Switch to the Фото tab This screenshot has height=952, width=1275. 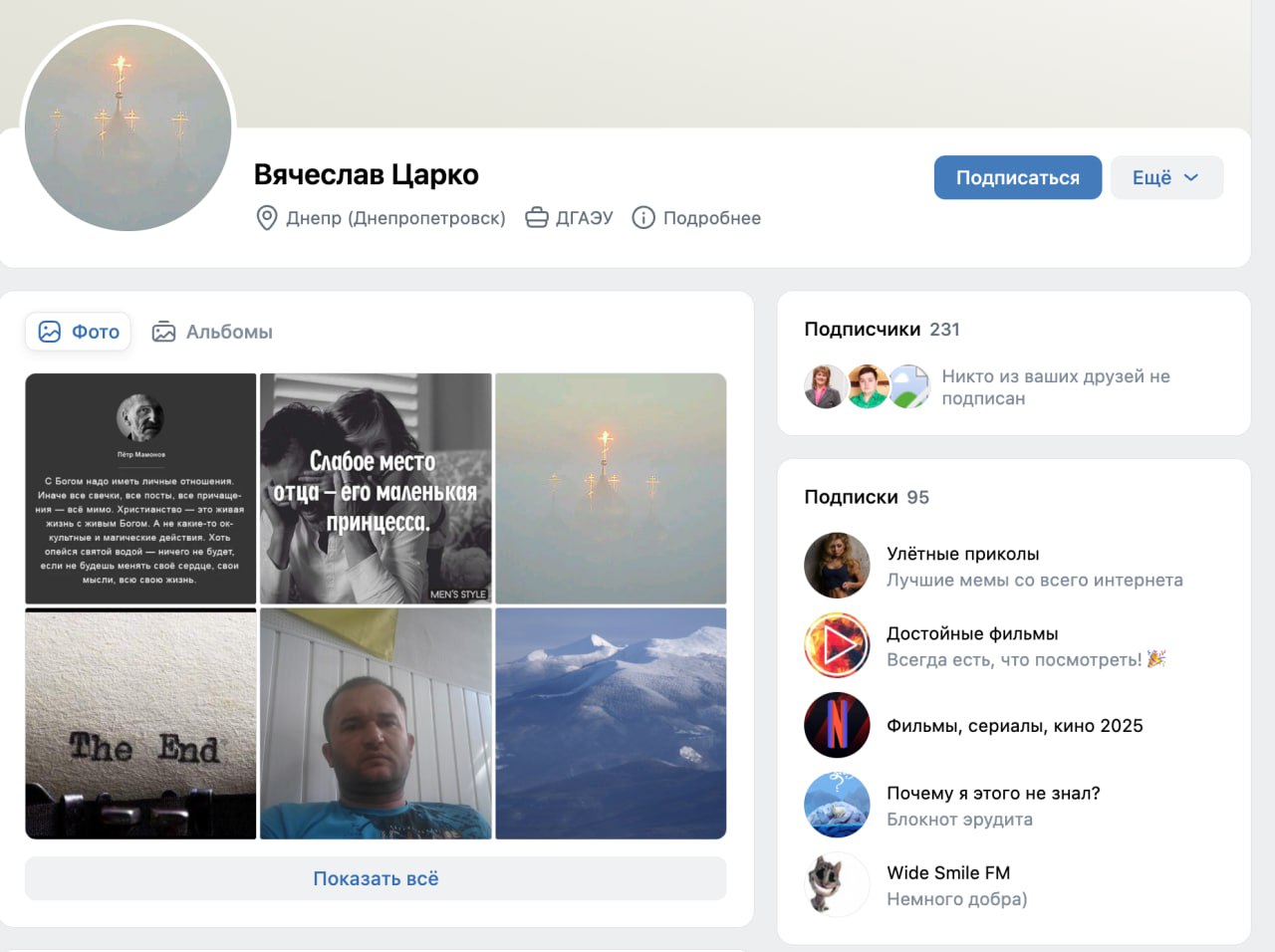[x=79, y=332]
